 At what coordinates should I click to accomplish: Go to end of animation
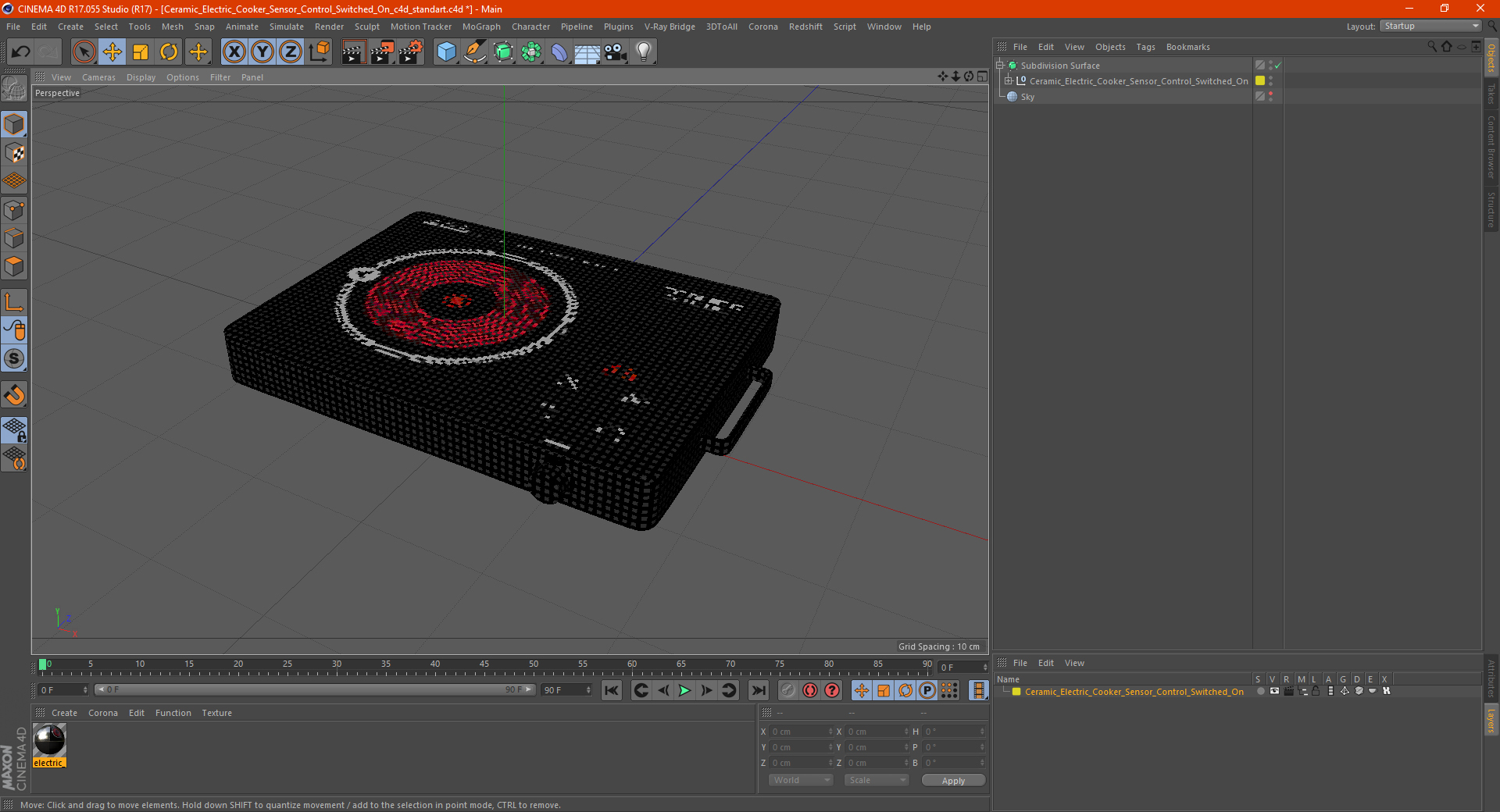click(759, 690)
